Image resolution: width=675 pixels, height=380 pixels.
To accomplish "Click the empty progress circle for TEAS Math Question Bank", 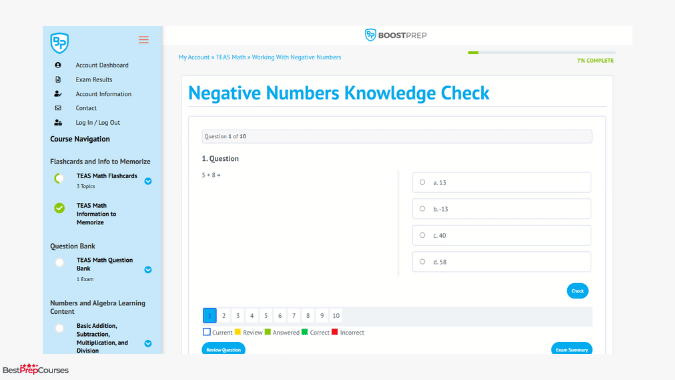I will (x=59, y=263).
